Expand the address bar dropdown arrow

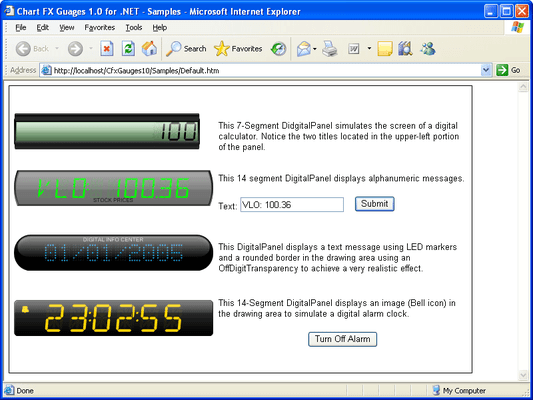[486, 70]
